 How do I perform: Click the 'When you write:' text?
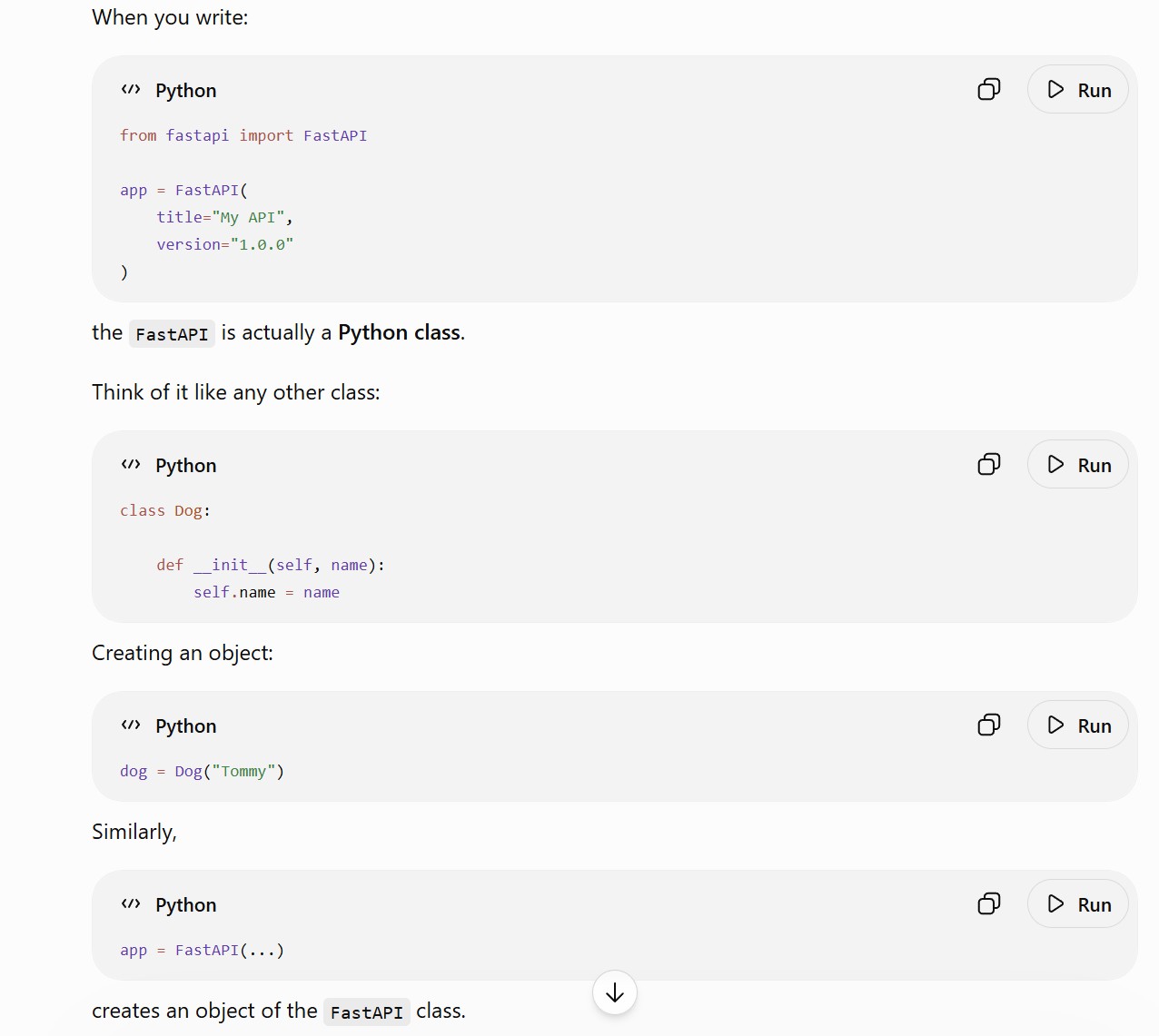[x=170, y=17]
